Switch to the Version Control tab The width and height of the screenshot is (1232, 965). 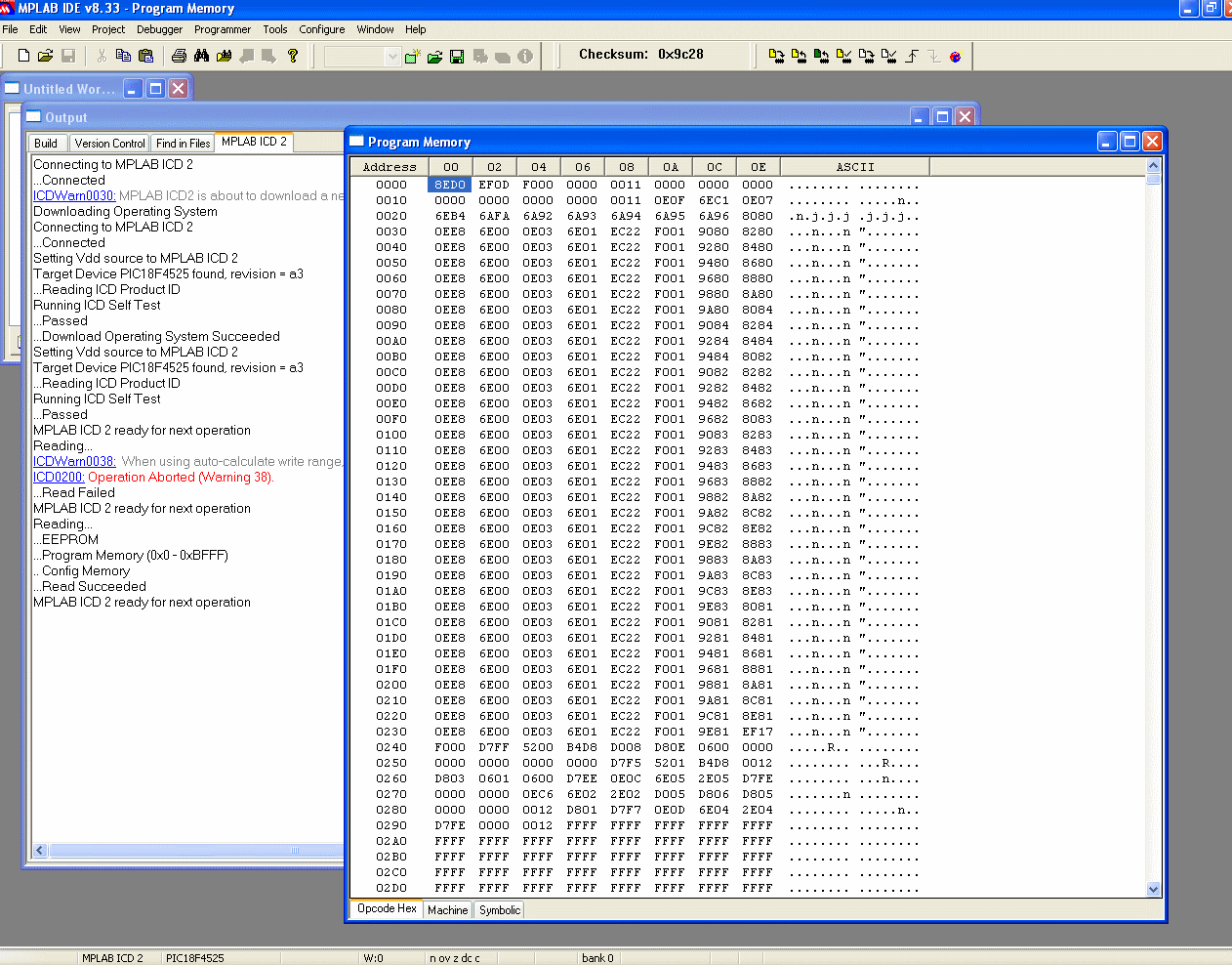(109, 144)
